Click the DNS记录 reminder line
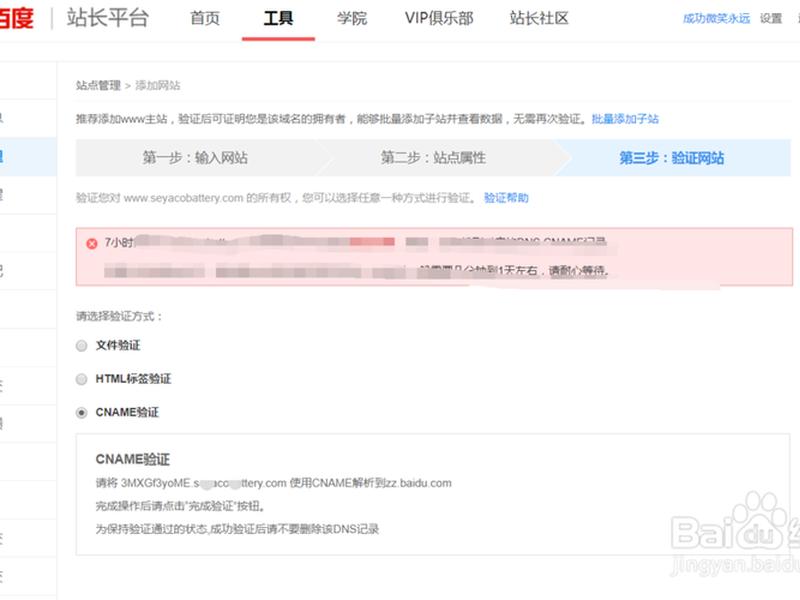Image resolution: width=800 pixels, height=600 pixels. pyautogui.click(x=237, y=529)
